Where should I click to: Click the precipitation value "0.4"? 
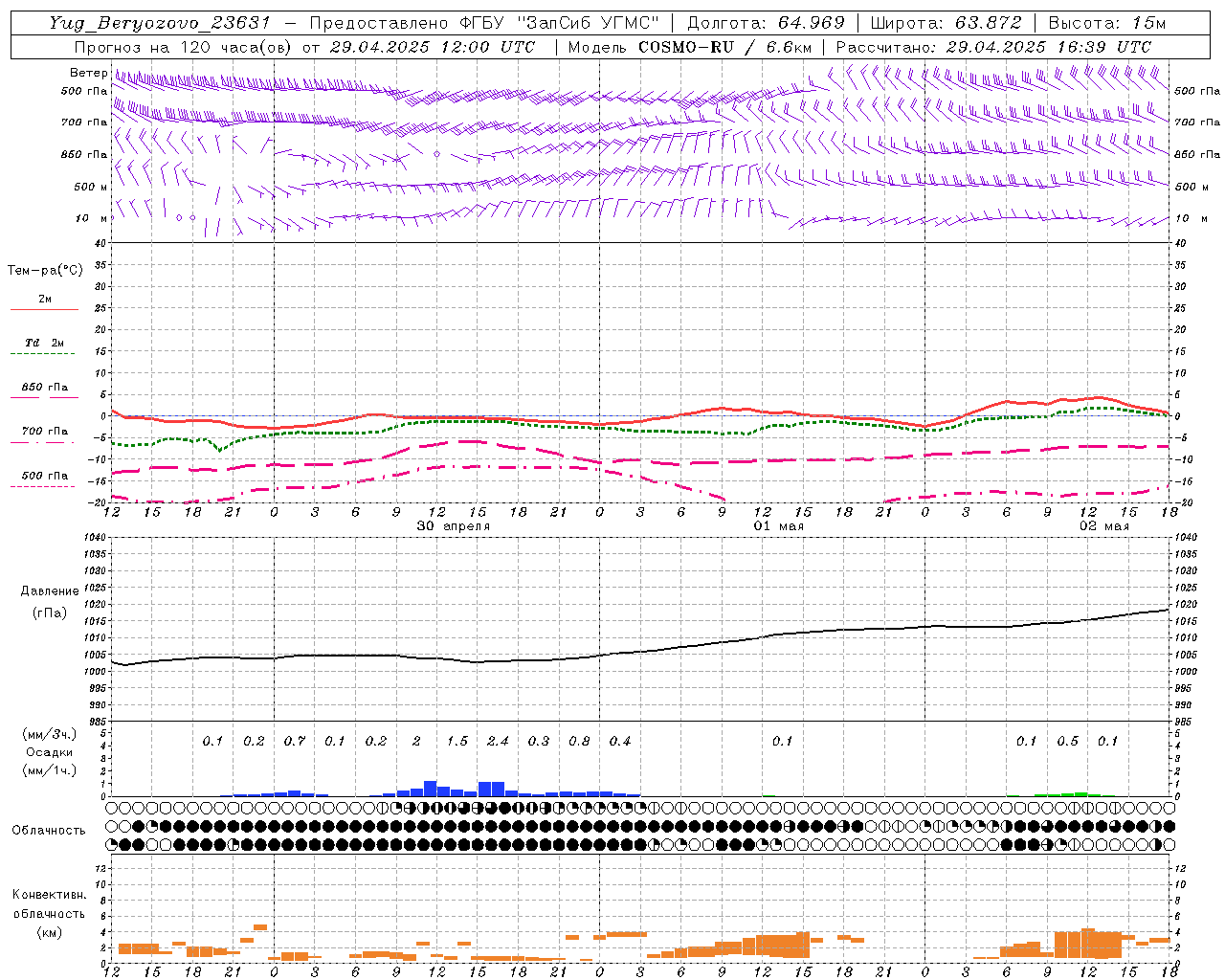[620, 742]
